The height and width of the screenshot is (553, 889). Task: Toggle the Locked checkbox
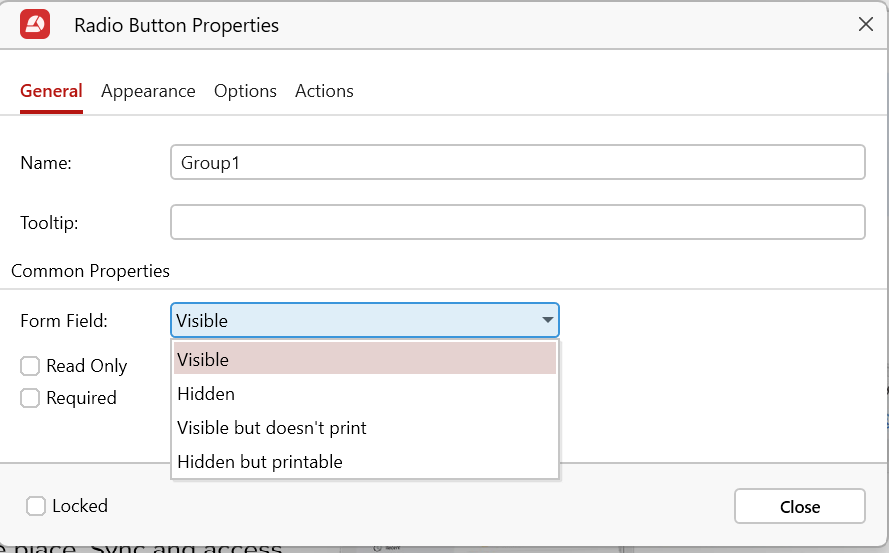click(x=36, y=506)
